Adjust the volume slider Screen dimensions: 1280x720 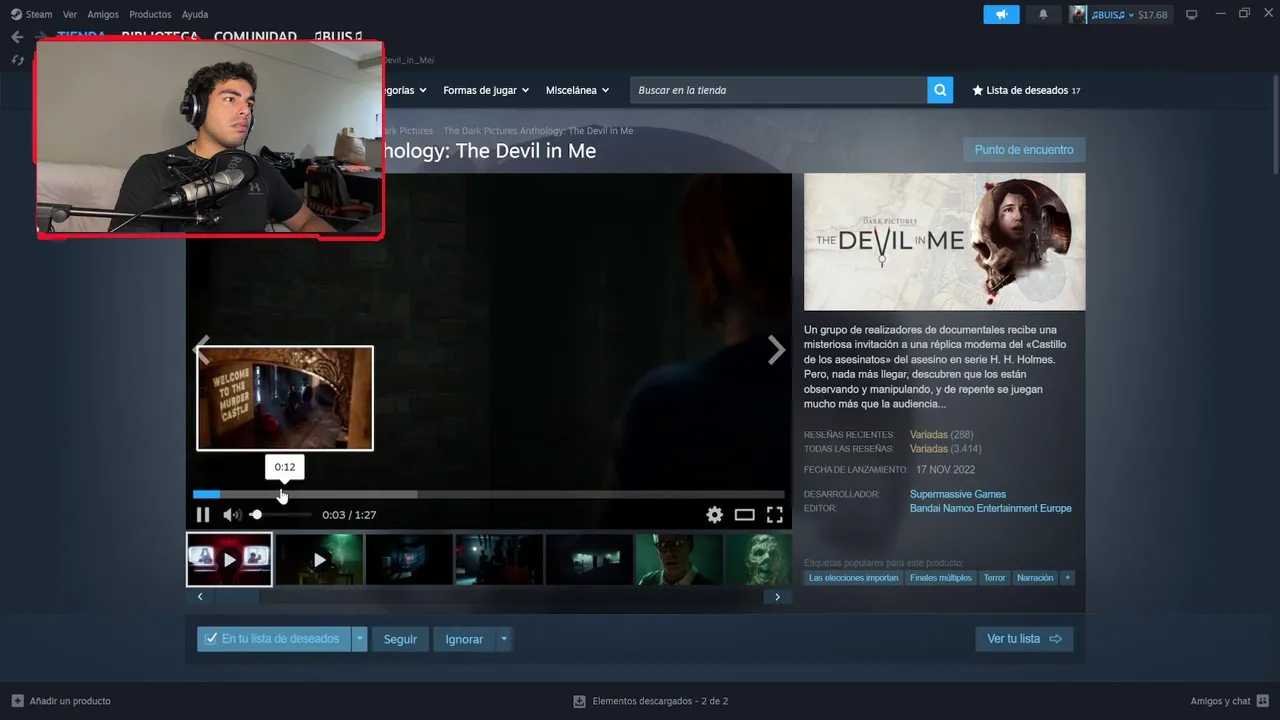click(x=280, y=515)
